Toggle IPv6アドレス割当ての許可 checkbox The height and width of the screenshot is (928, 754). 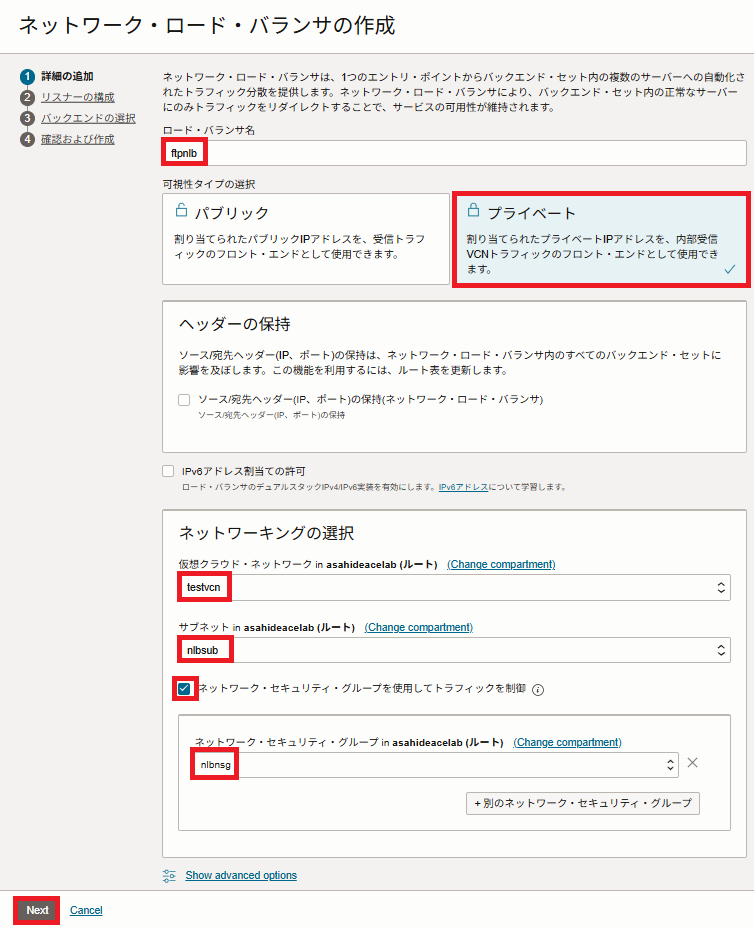click(x=168, y=471)
